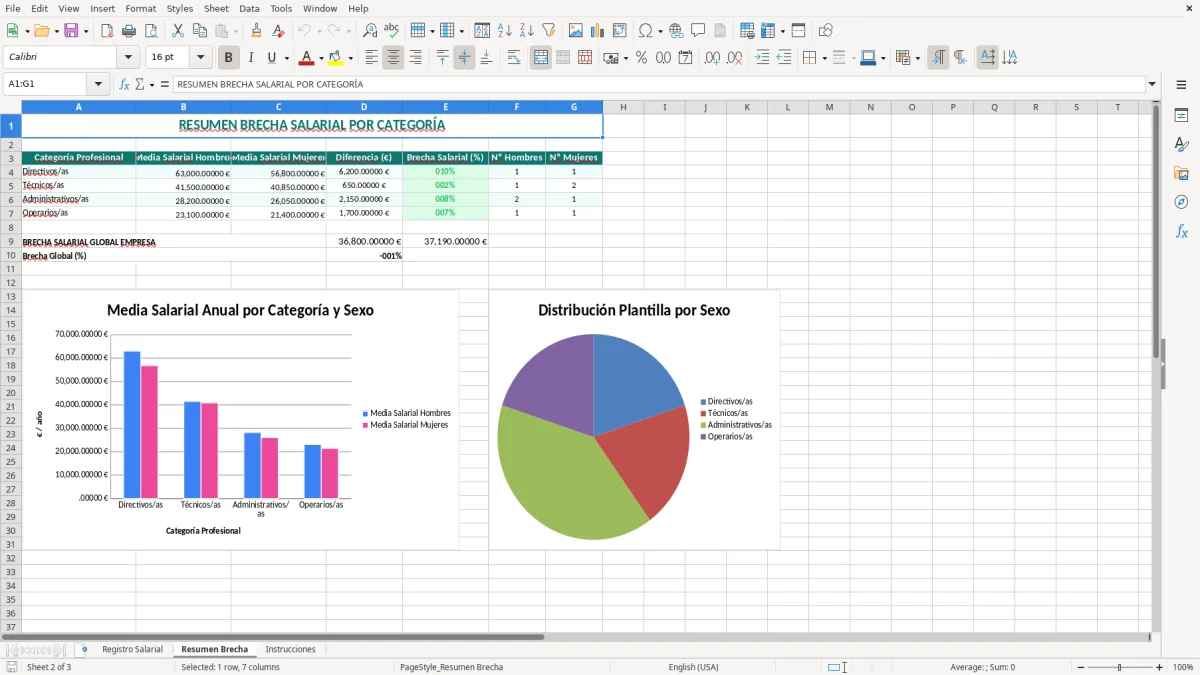Click the Copy icon
Viewport: 1200px width, 675px height.
tap(200, 31)
